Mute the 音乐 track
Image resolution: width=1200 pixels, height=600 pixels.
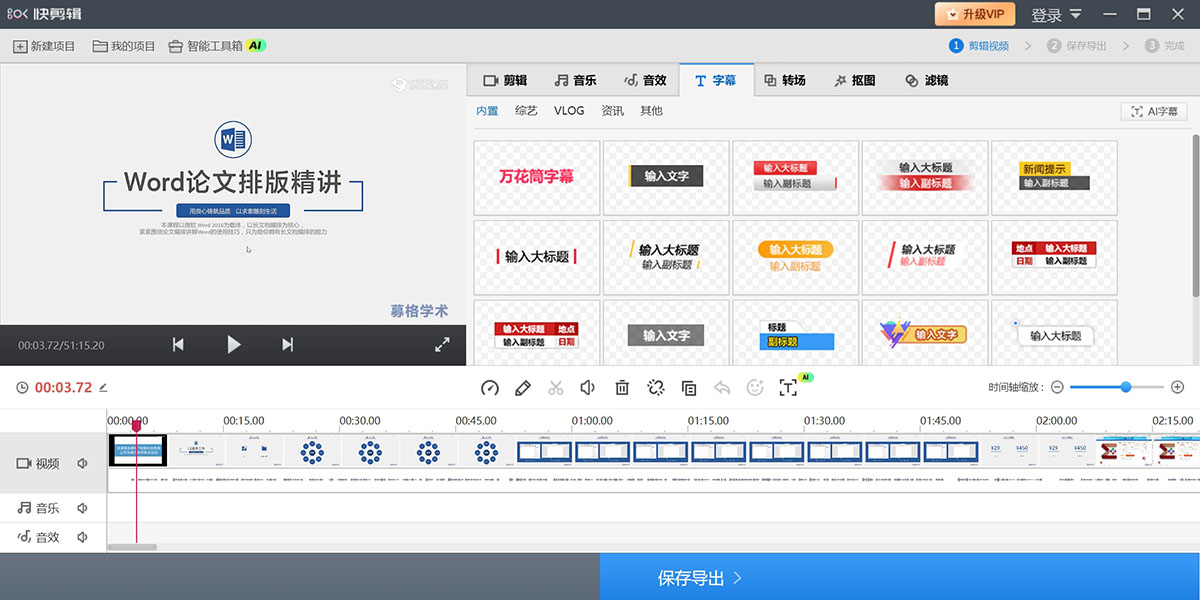[x=83, y=508]
